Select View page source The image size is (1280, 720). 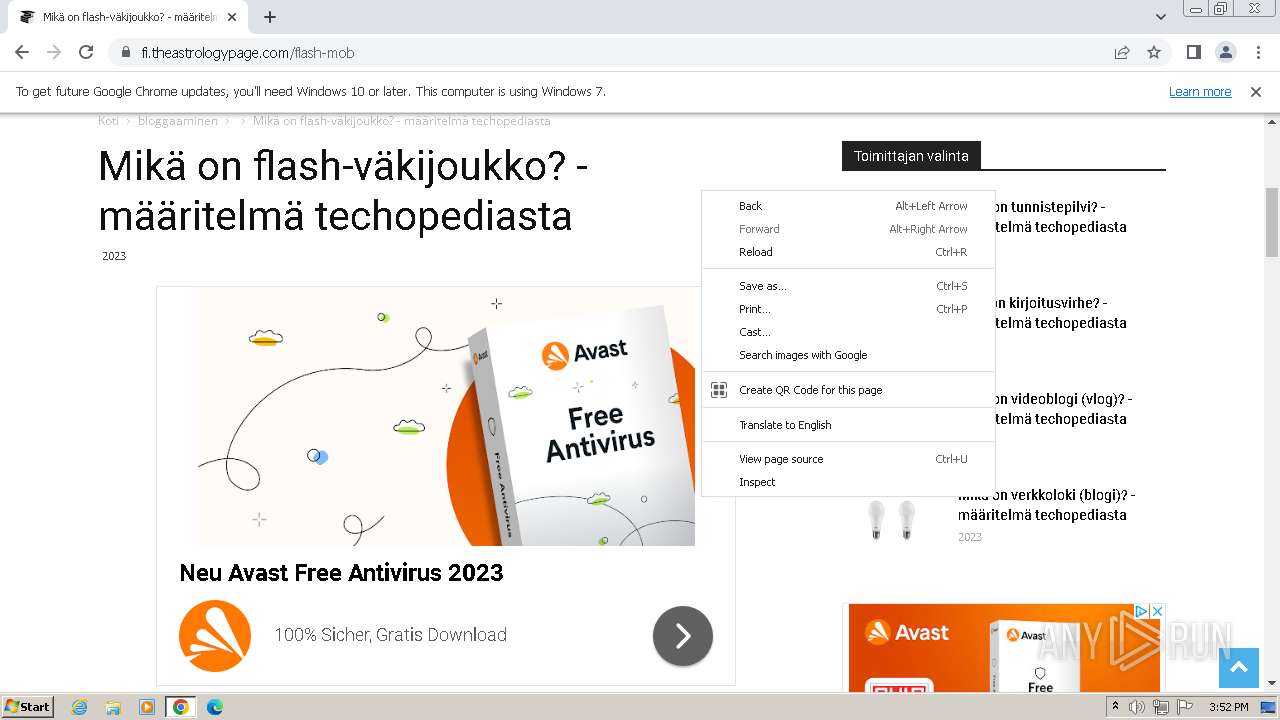(848, 459)
